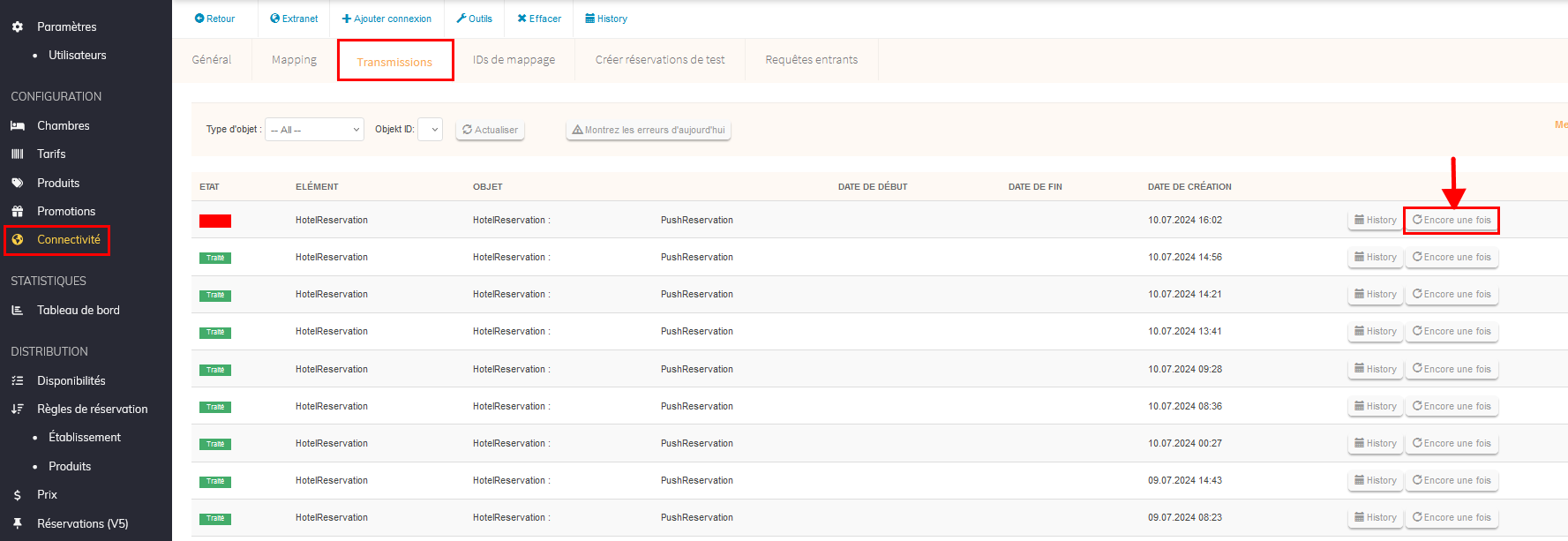Screen dimensions: 1568x541
Task: Click the Promotions gift icon
Action: (x=18, y=212)
